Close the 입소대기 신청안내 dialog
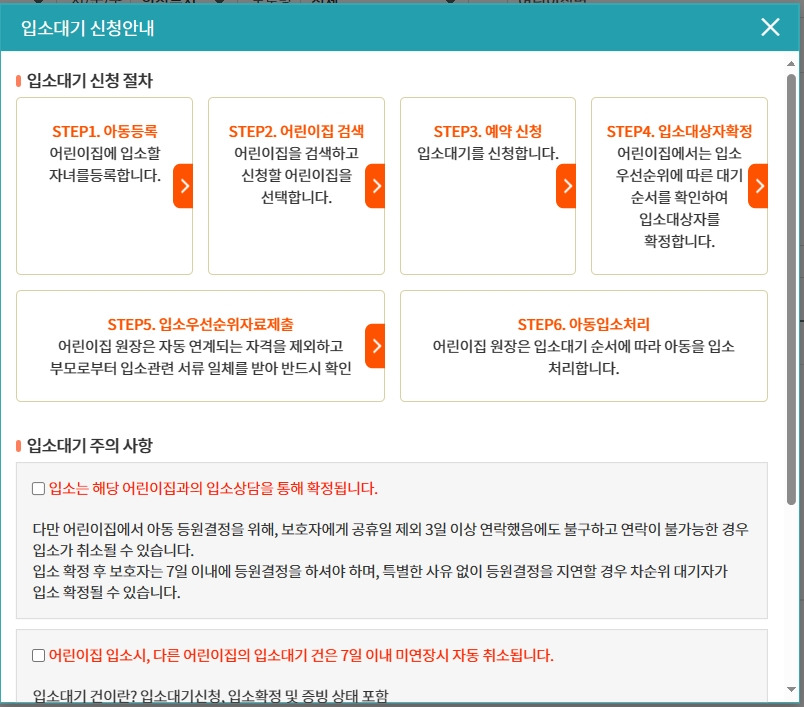 770,27
